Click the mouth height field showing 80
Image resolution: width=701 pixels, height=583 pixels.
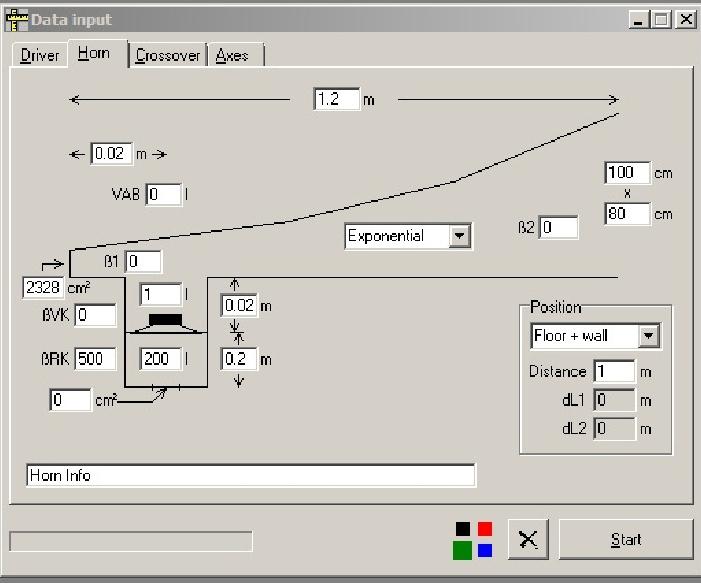[627, 214]
